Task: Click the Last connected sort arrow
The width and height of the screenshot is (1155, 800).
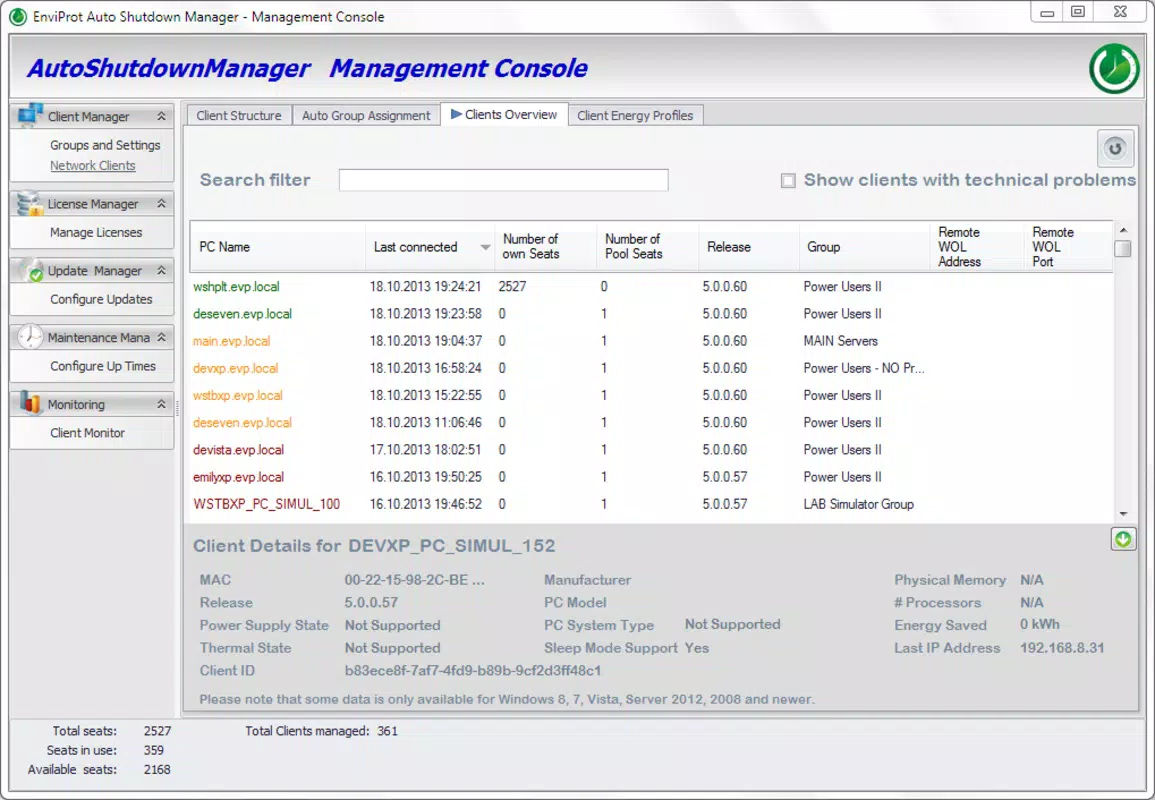Action: (x=485, y=248)
